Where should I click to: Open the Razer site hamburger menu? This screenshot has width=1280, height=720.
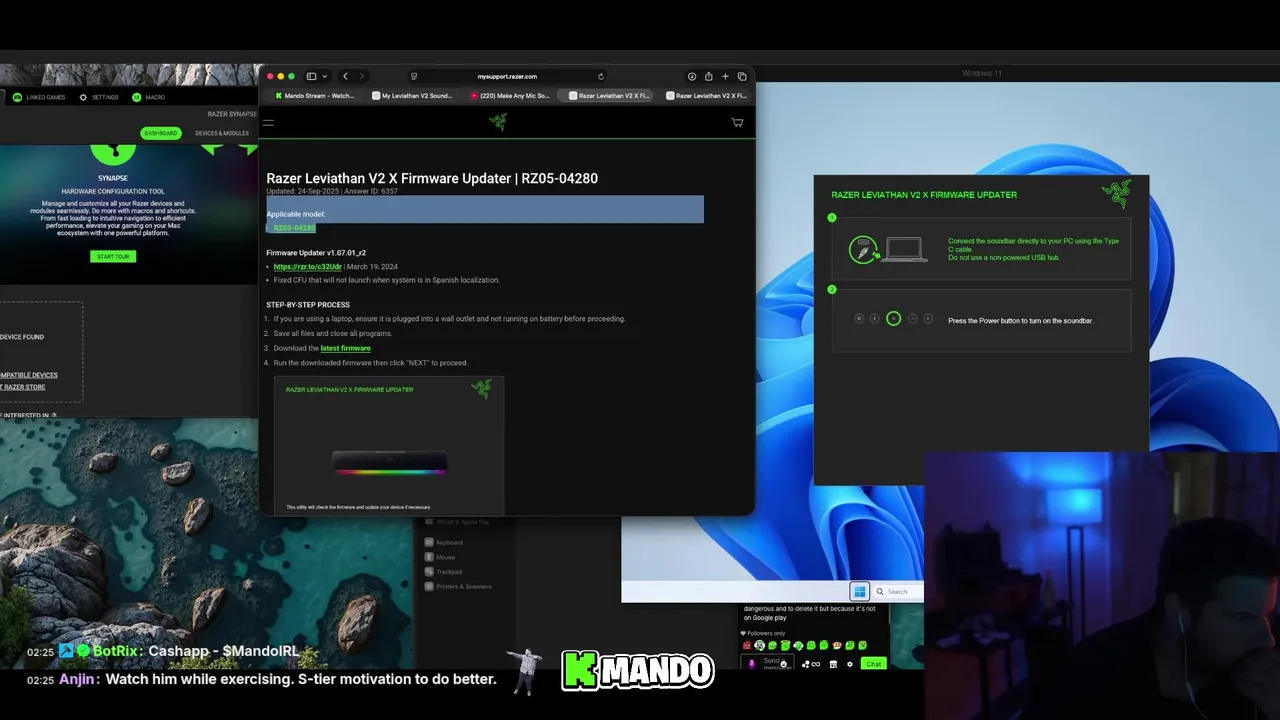point(268,123)
